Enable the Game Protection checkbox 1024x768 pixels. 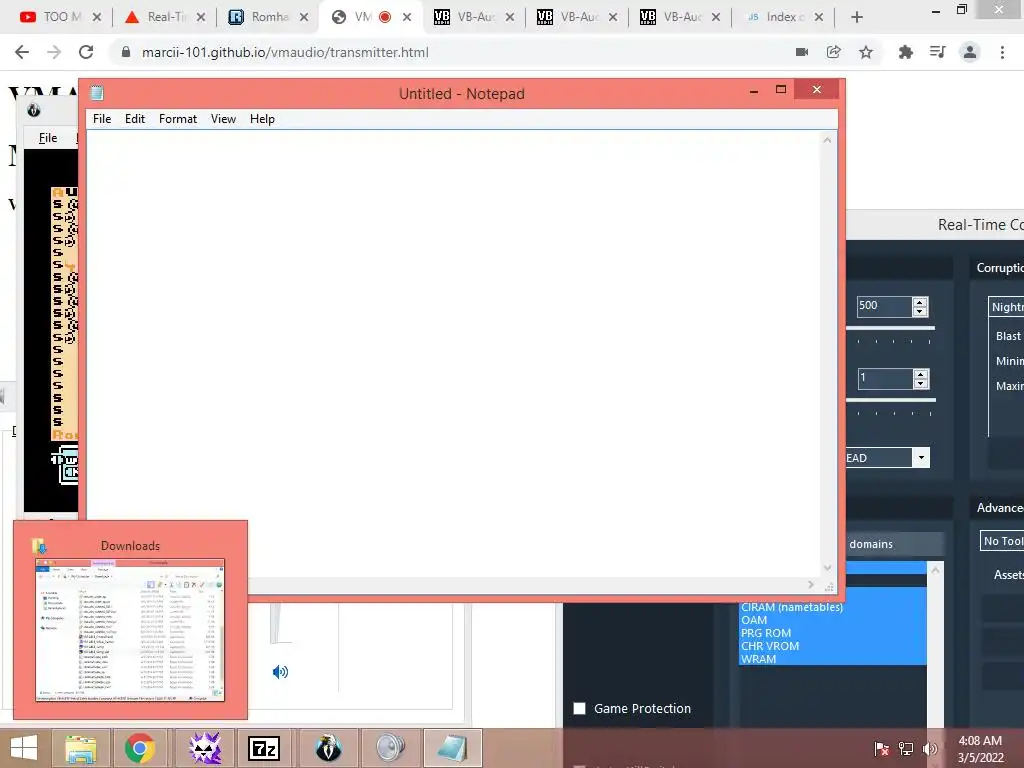pos(579,709)
